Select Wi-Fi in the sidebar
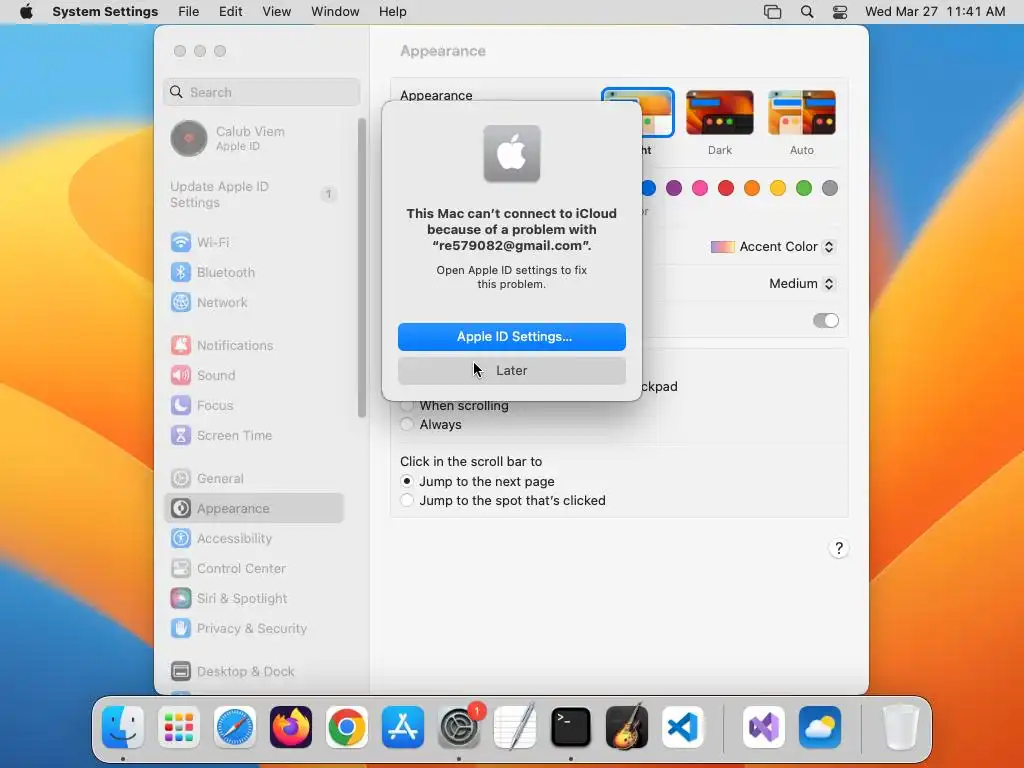 point(253,242)
